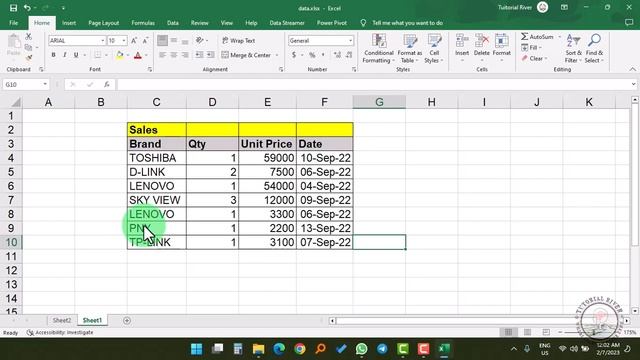The image size is (640, 360).
Task: Toggle Italic formatting
Action: click(64, 55)
